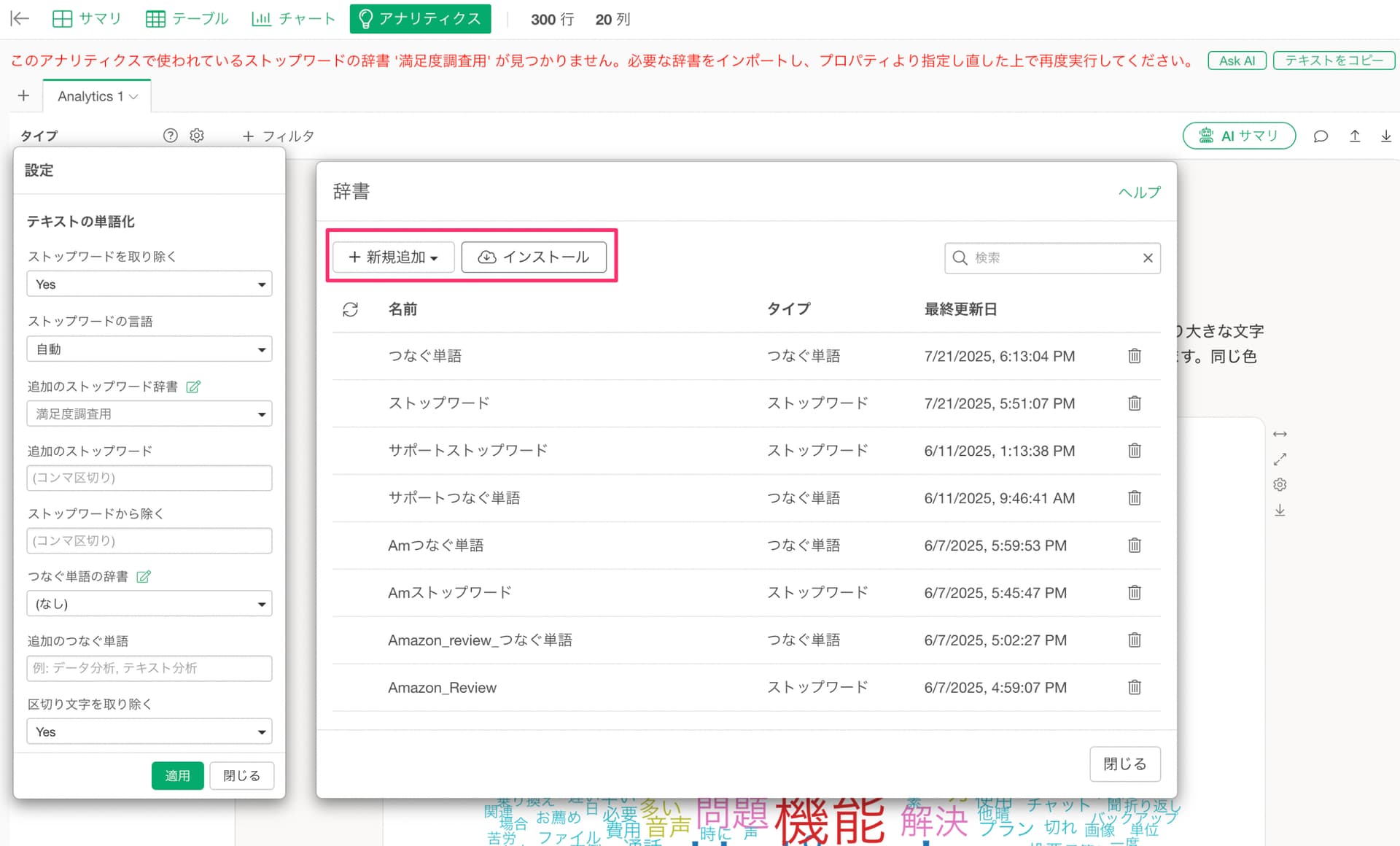Screen dimensions: 1400x846
Task: Delete Amつなぐ単語 with trash icon
Action: (x=1135, y=546)
